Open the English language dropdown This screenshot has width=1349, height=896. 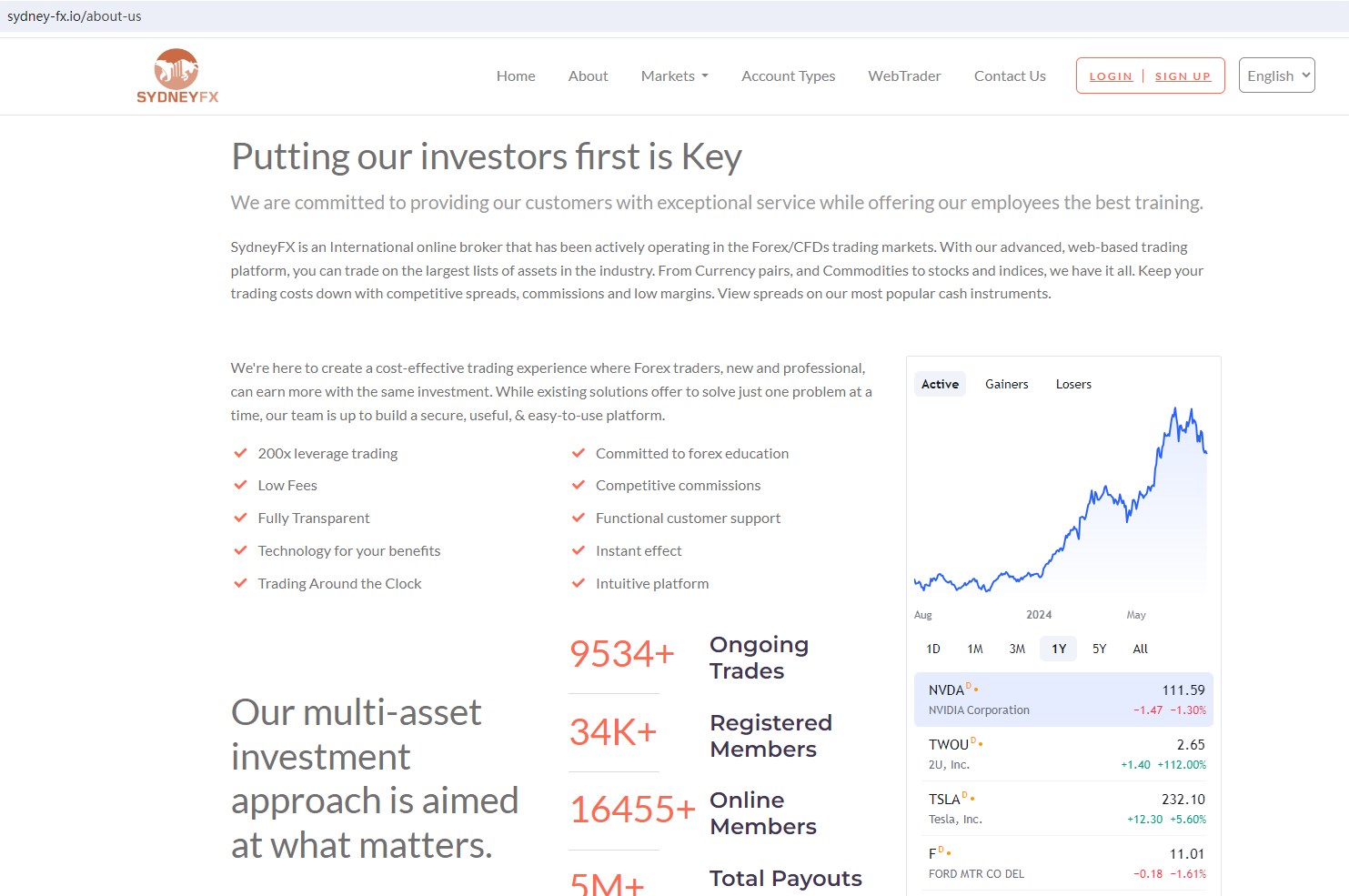[1276, 76]
